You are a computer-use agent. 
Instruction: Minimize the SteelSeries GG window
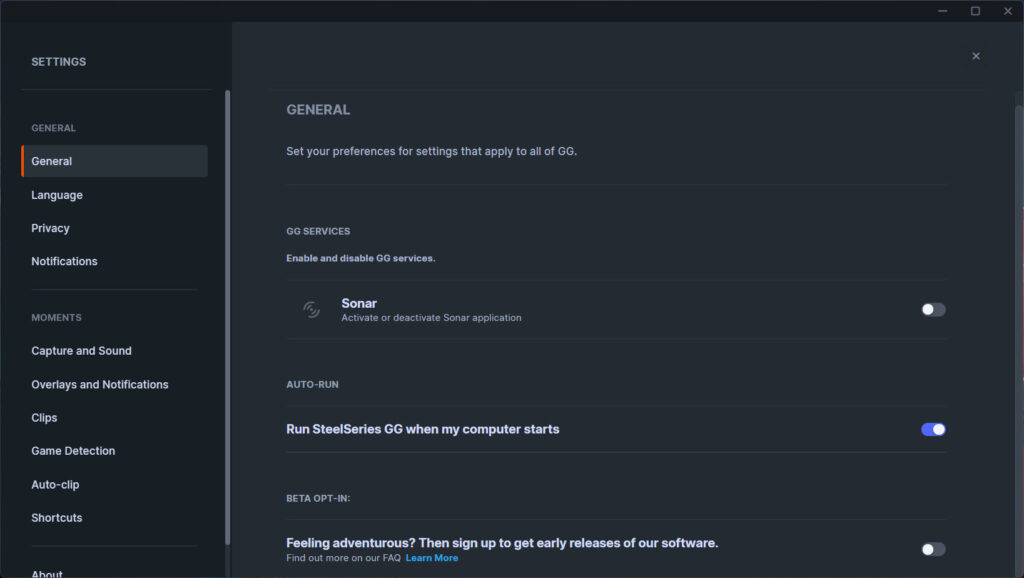click(942, 11)
